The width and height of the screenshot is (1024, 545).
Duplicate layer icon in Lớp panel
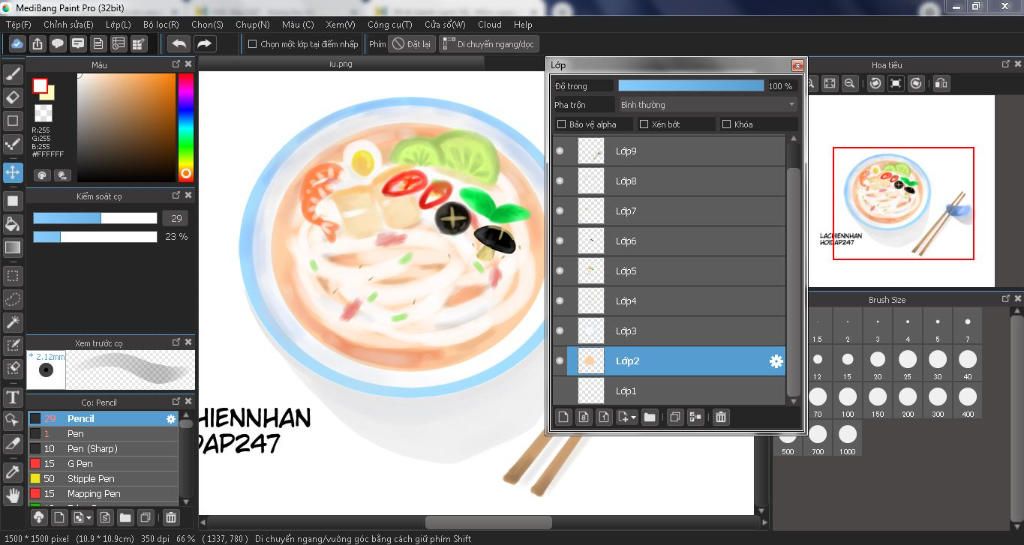click(675, 417)
